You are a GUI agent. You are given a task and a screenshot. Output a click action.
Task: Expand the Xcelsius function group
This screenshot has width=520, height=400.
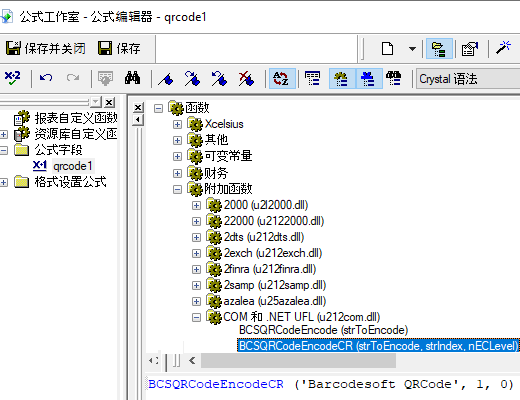(x=177, y=124)
